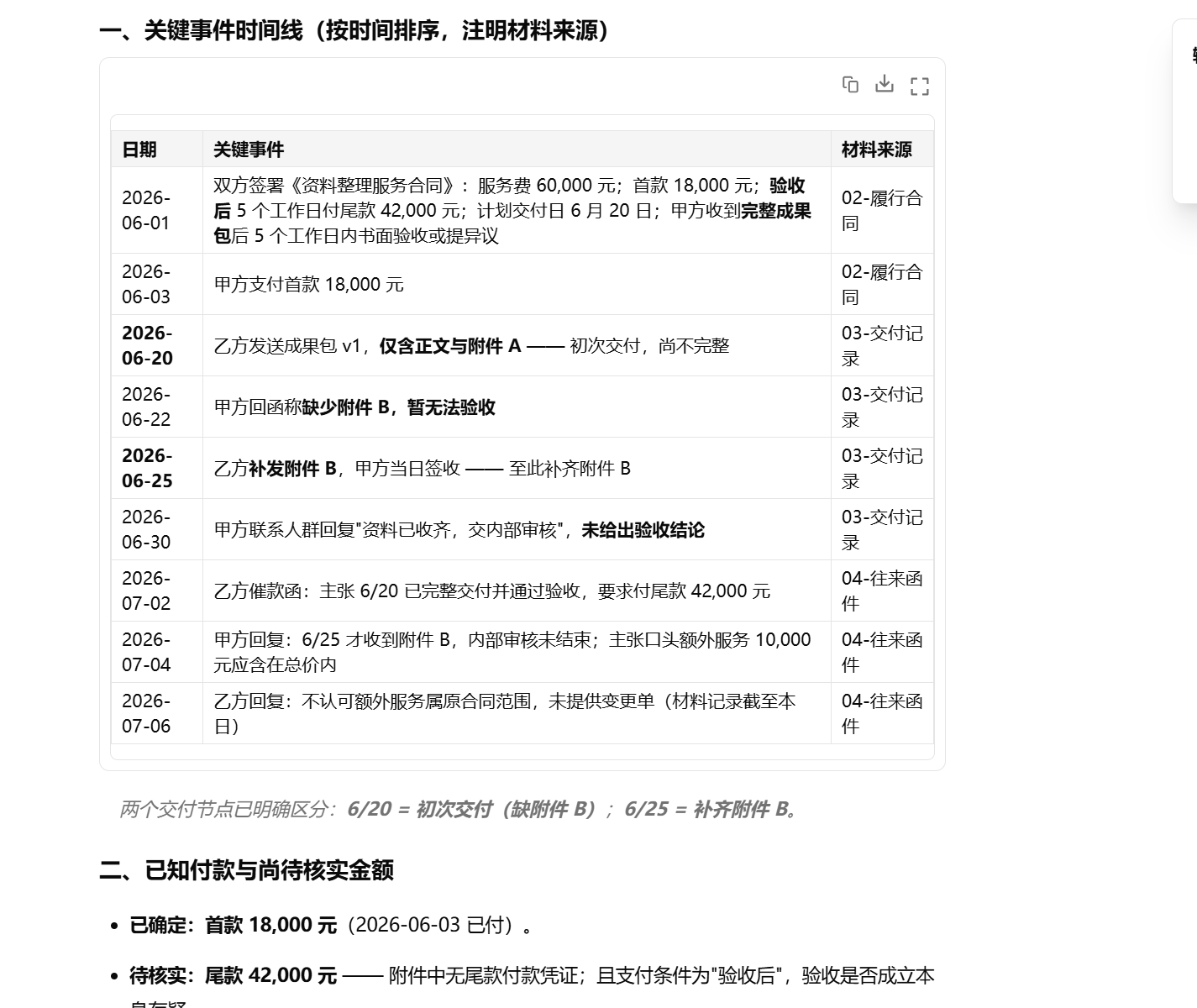
Task: Click source cell 04-往来函件 in 07-06 row
Action: [882, 713]
